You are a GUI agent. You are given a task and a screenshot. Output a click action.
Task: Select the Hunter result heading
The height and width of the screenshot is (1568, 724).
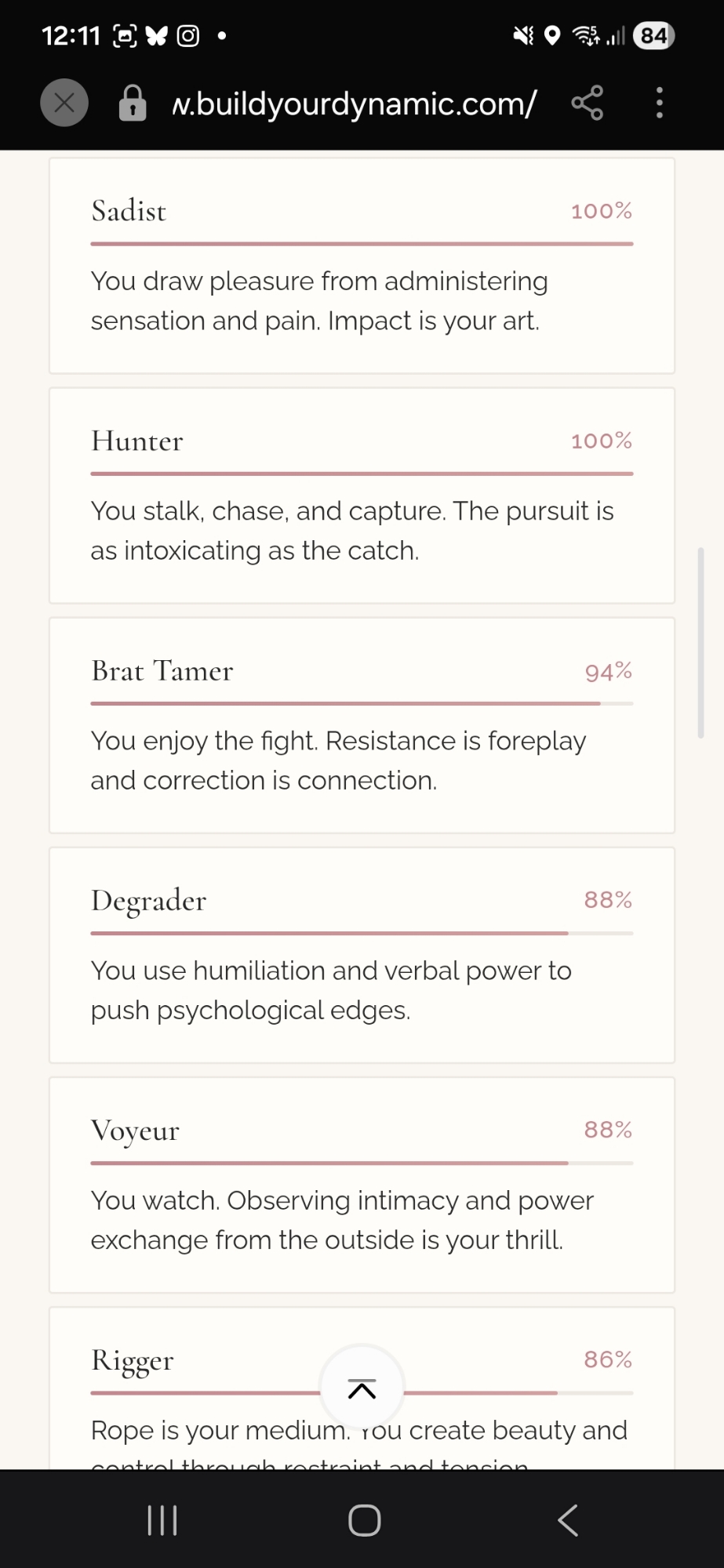coord(137,441)
